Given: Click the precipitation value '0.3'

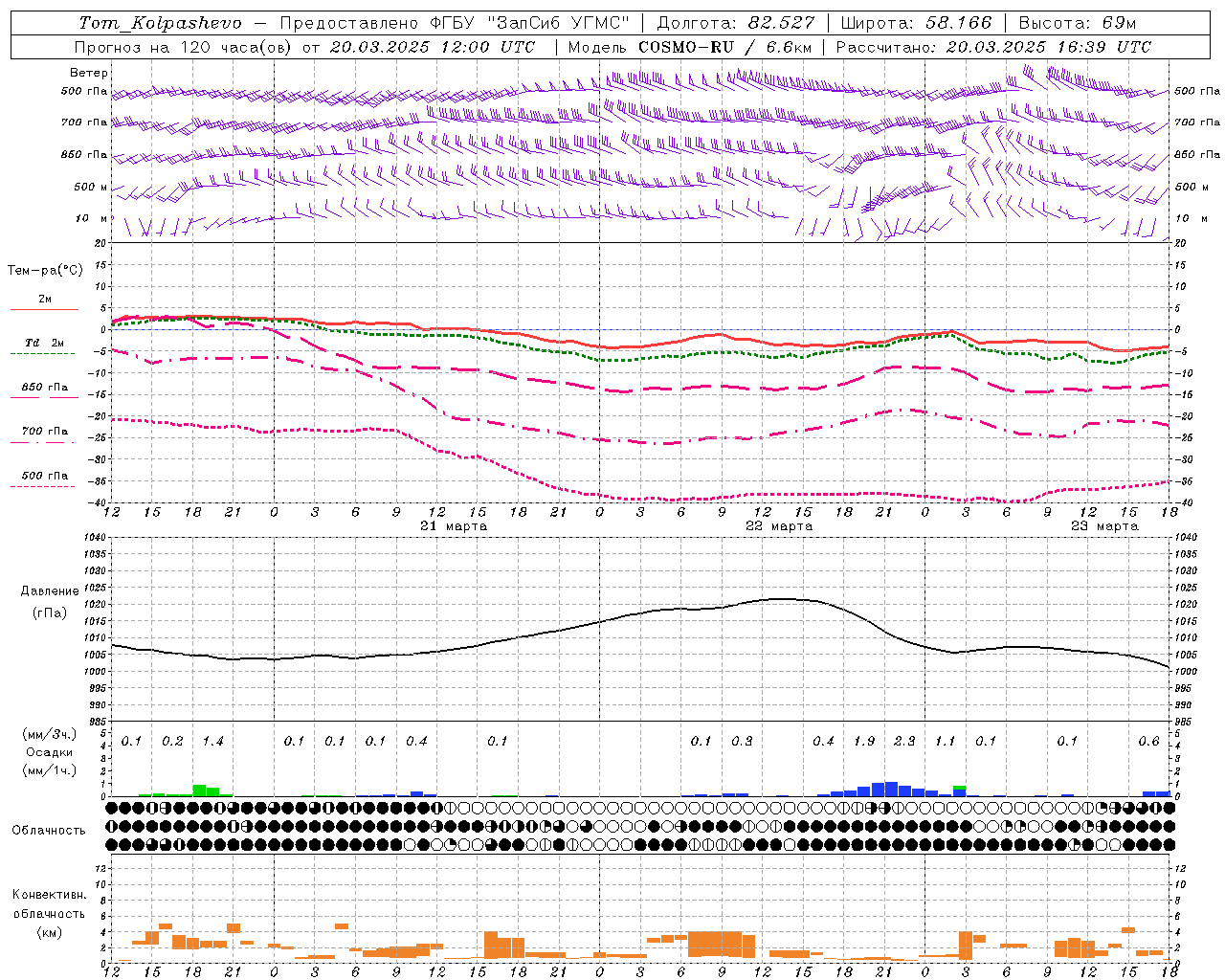Looking at the screenshot, I should (742, 741).
